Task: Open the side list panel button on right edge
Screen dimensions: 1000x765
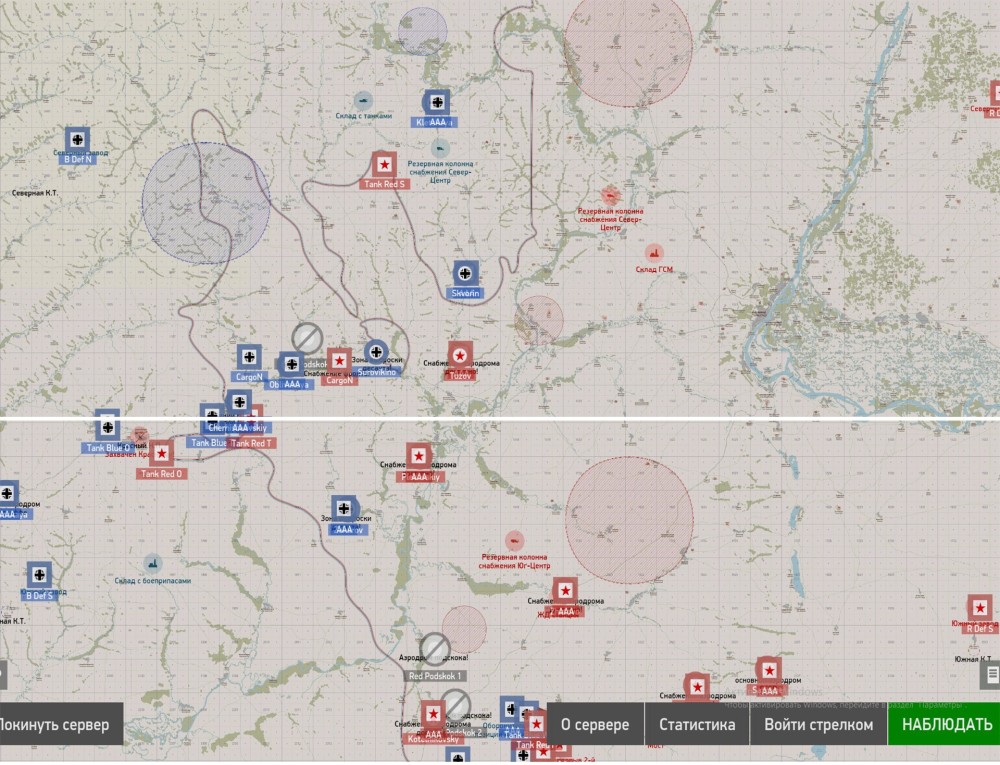Action: (x=991, y=674)
